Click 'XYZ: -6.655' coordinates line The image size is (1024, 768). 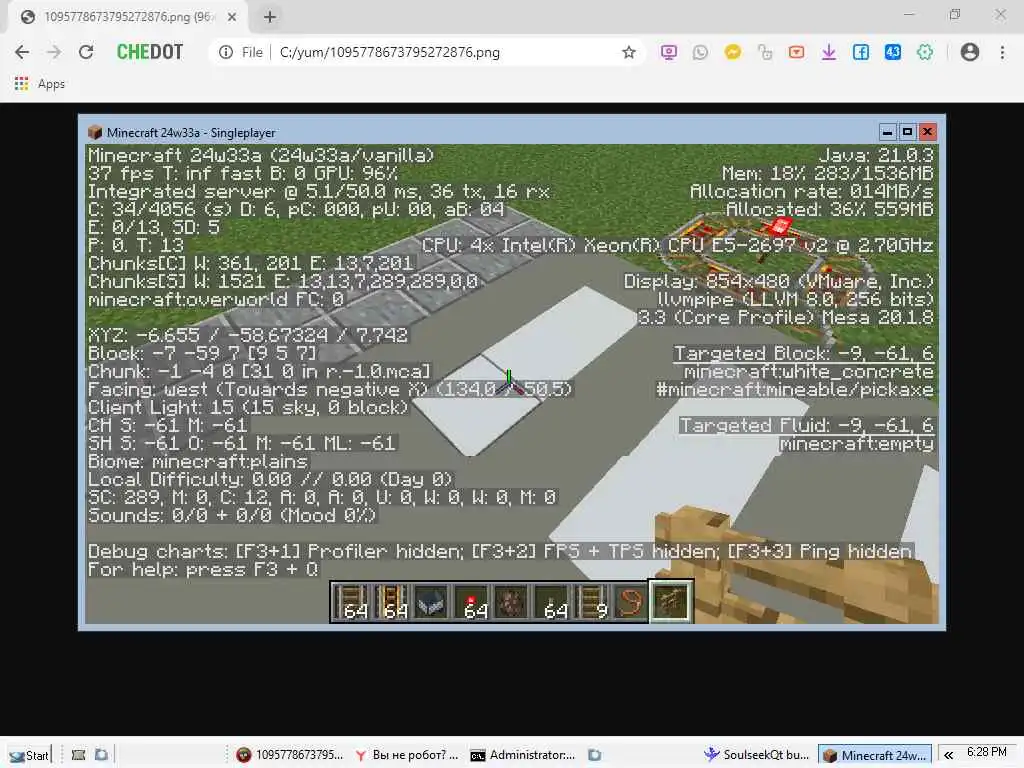(248, 336)
